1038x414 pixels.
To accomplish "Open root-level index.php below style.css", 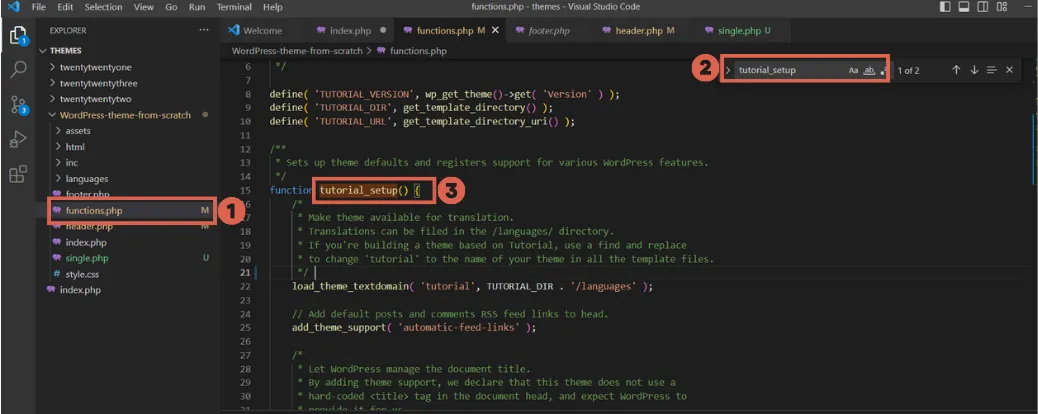I will point(80,290).
